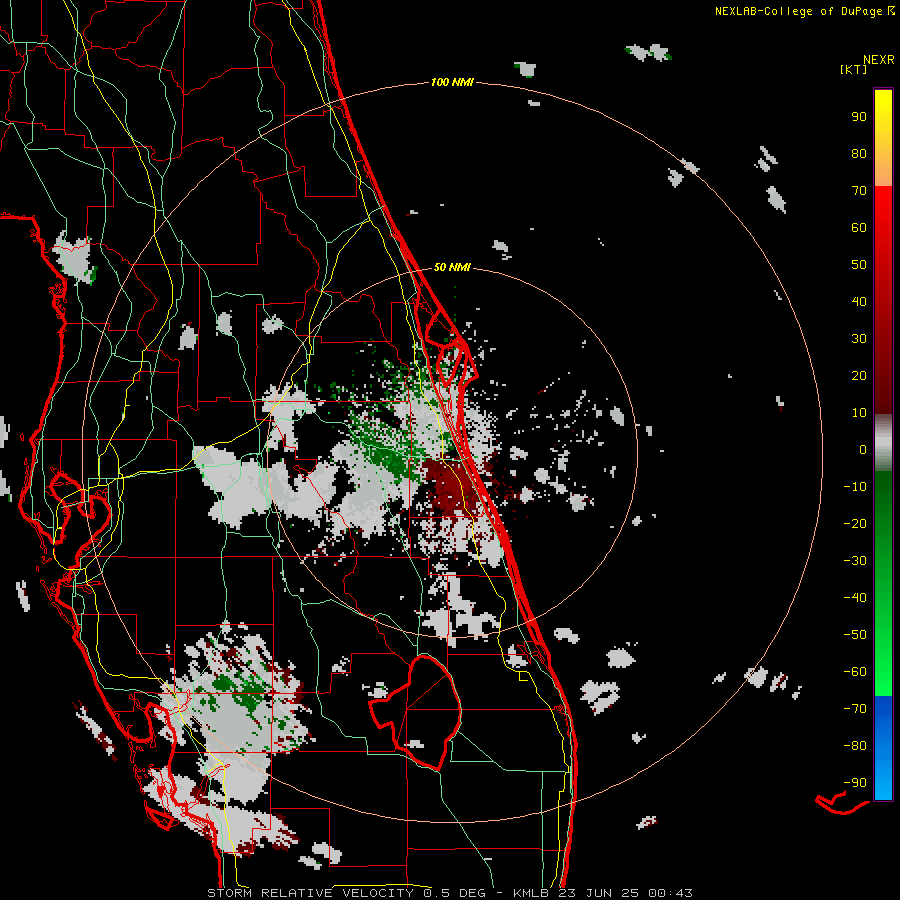Click the [KT] units label
This screenshot has width=900, height=900.
click(x=854, y=69)
